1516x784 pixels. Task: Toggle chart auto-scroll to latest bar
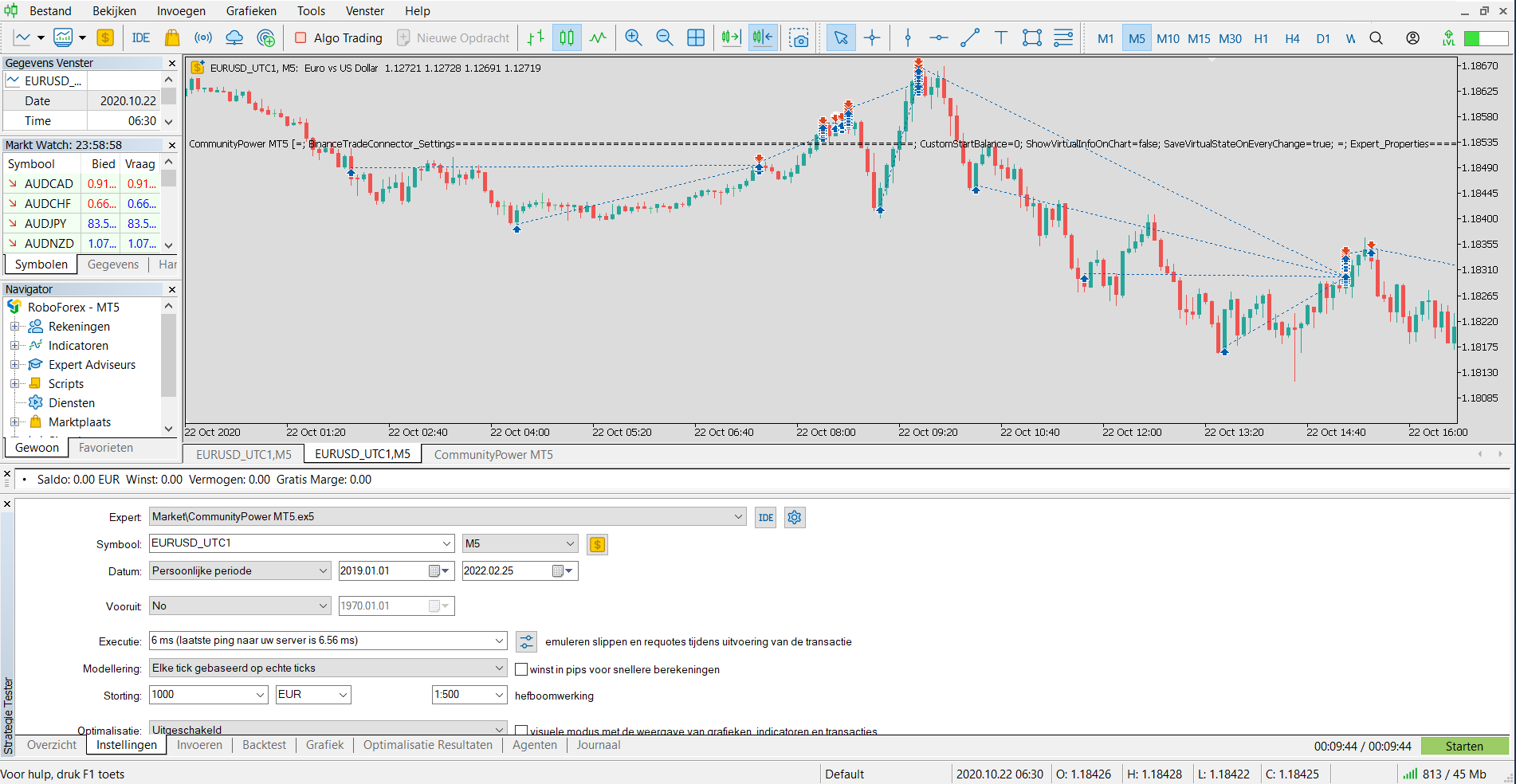coord(731,37)
